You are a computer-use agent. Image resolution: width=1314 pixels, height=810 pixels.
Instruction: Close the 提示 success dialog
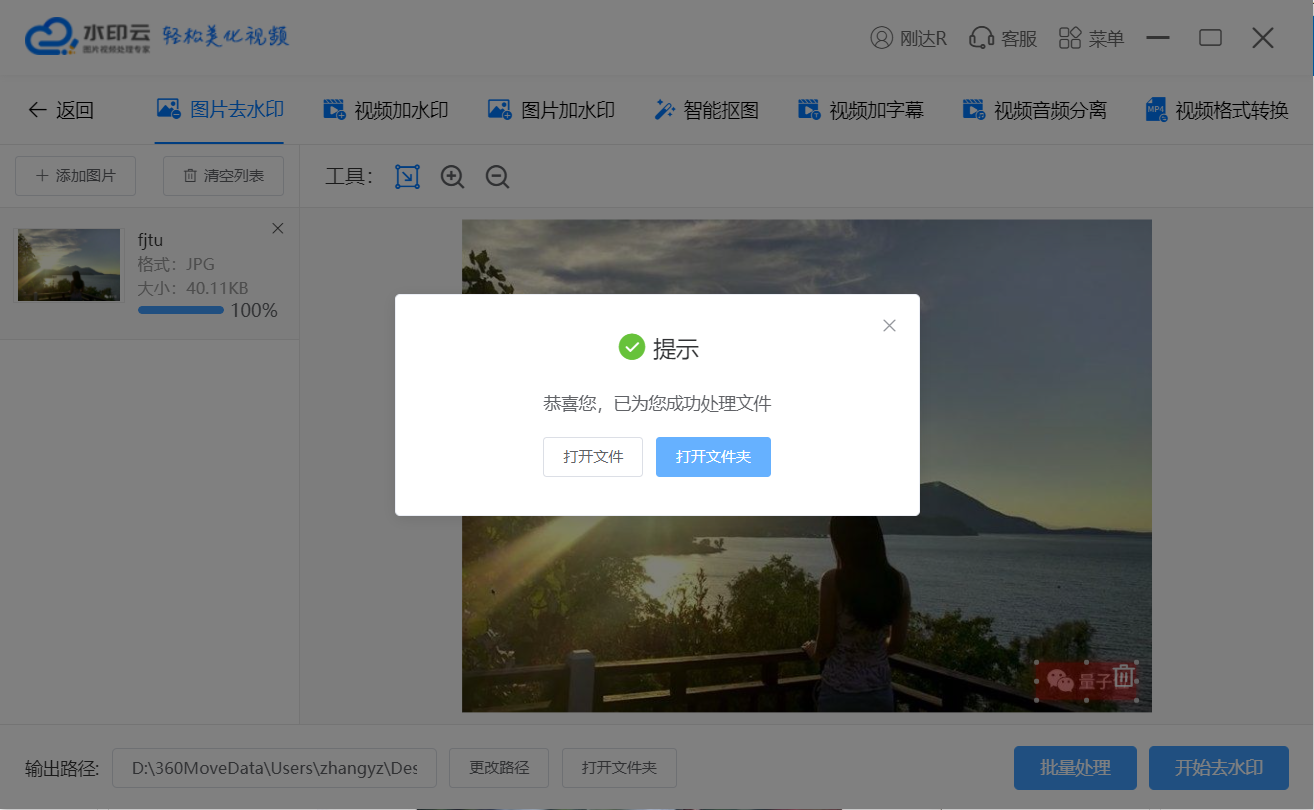(889, 326)
